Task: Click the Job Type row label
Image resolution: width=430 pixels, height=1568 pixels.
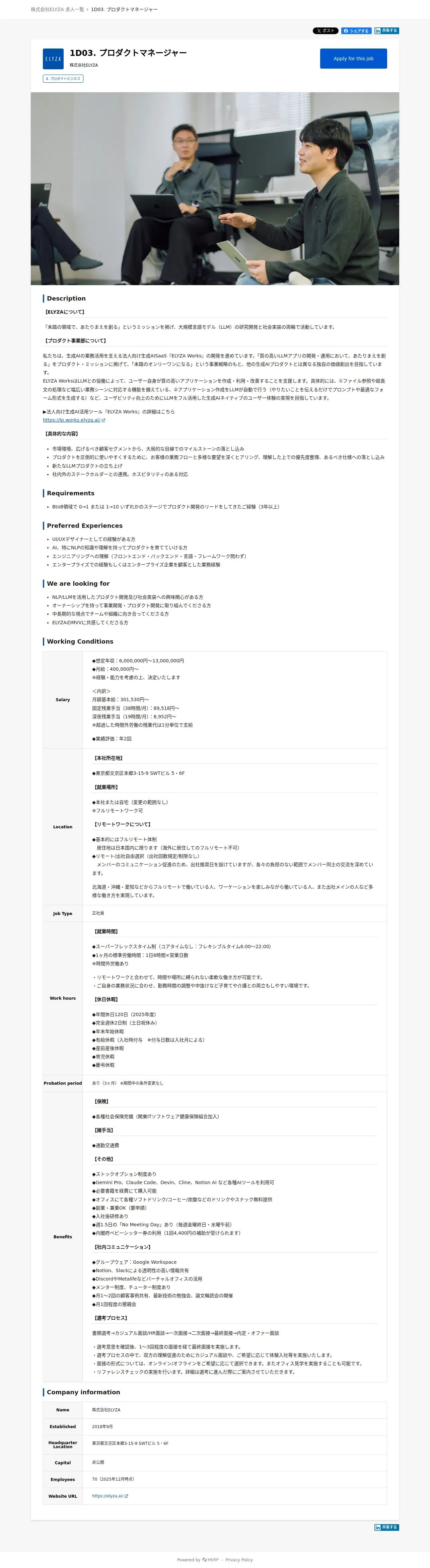Action: (x=63, y=913)
